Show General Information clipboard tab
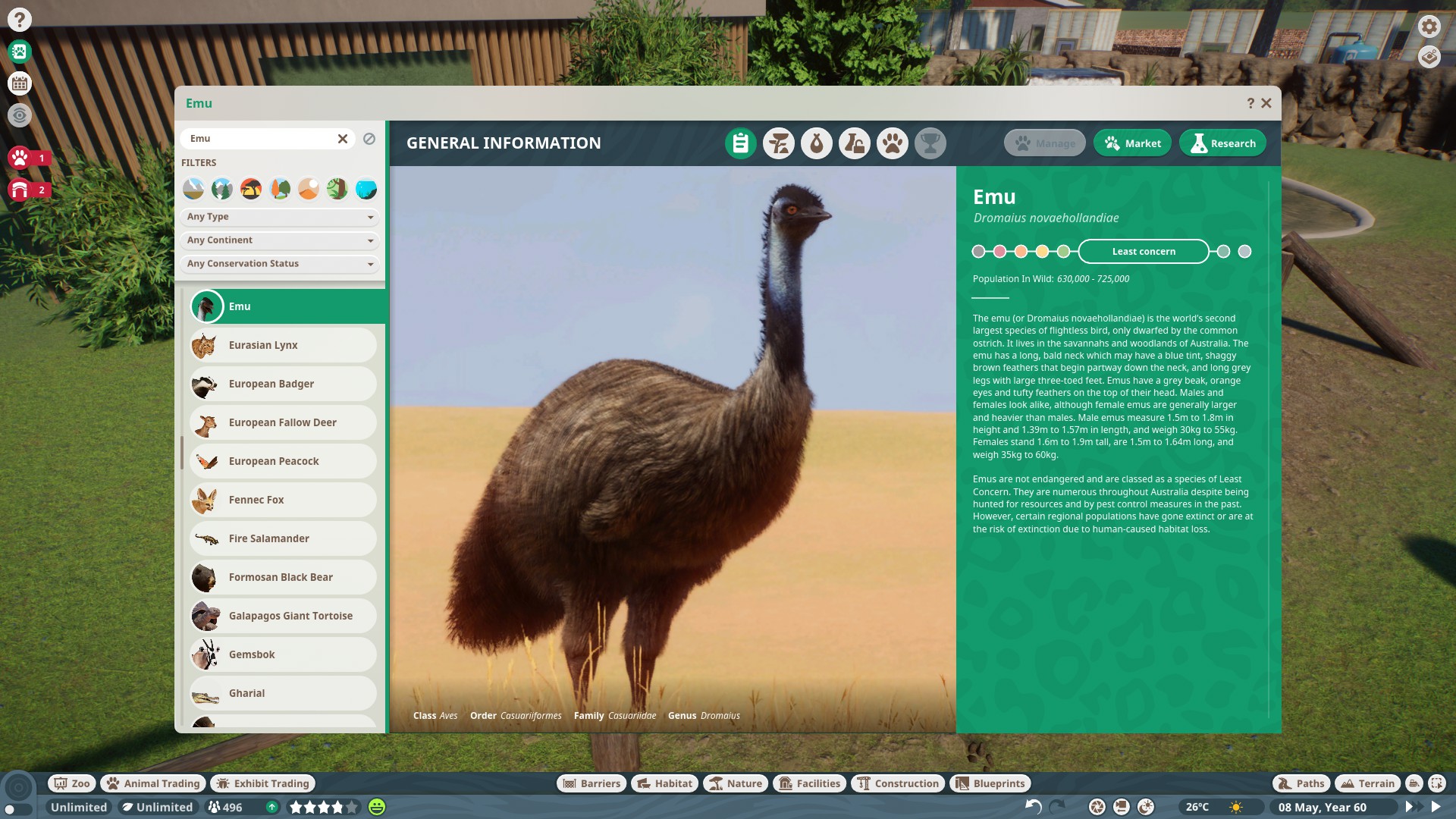The image size is (1456, 819). 741,143
